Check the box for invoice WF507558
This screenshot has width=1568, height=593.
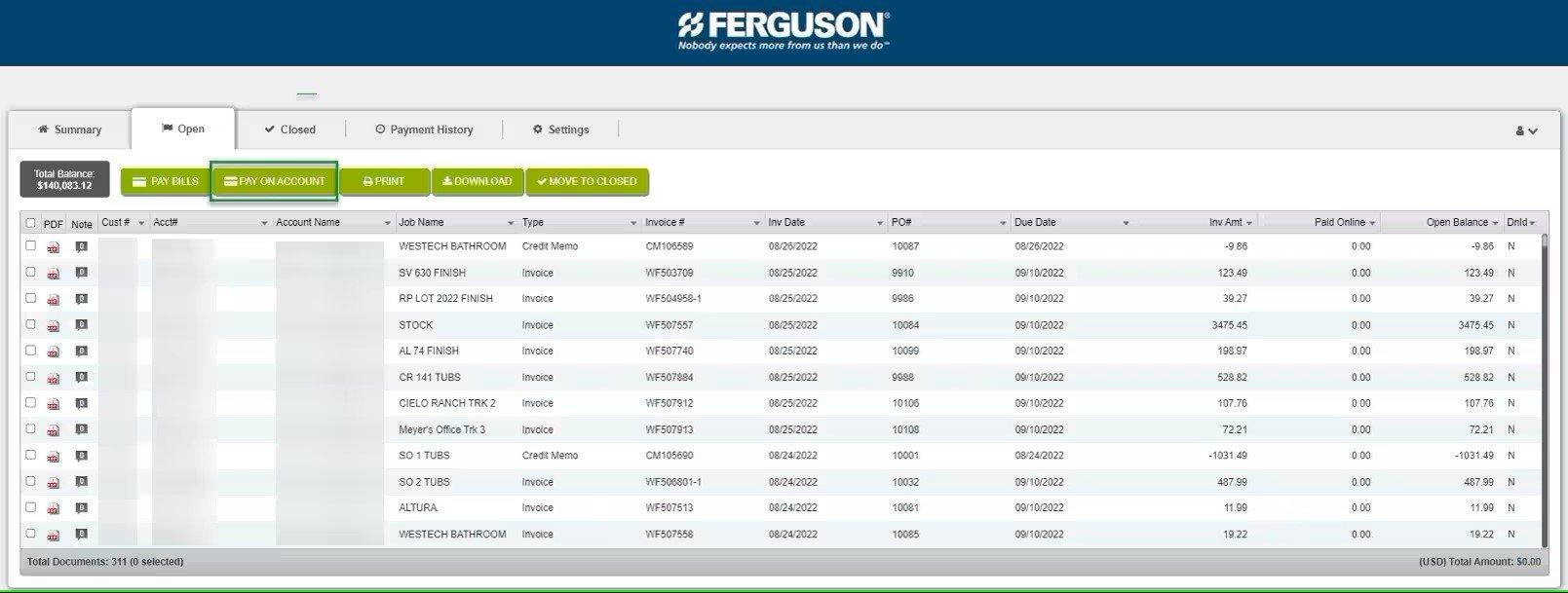(x=30, y=534)
